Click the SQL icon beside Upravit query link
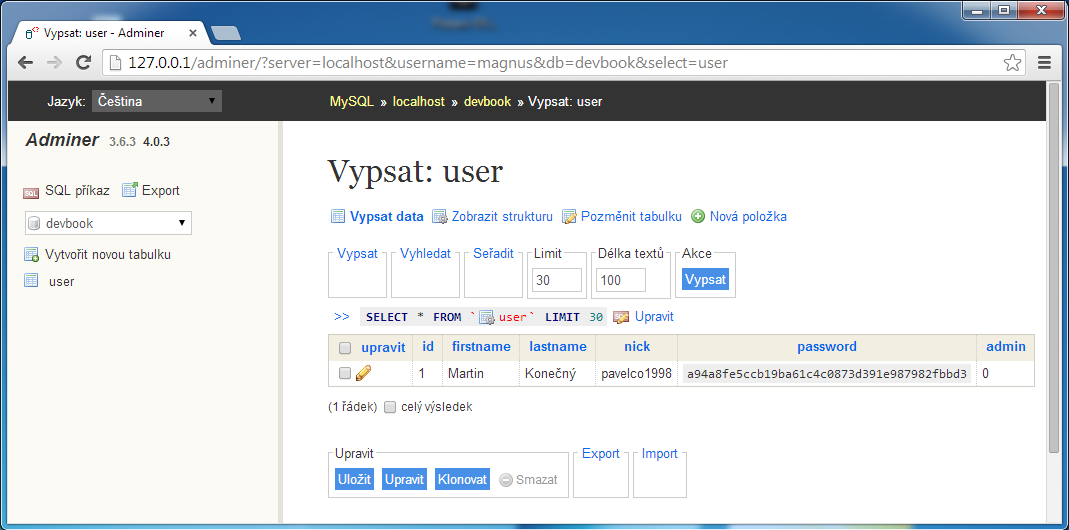Viewport: 1069px width, 530px height. pos(620,316)
